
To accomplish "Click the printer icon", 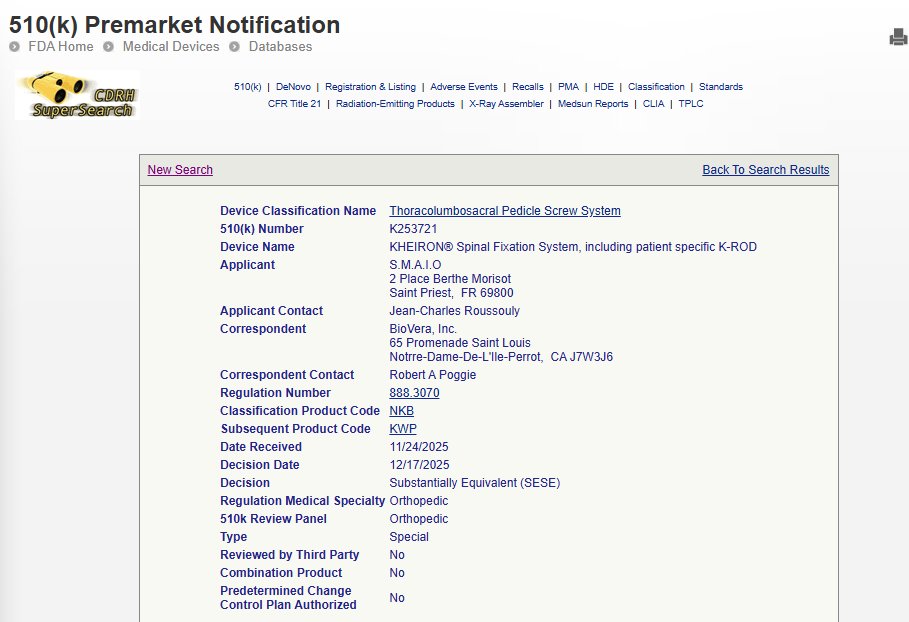I will click(x=898, y=37).
